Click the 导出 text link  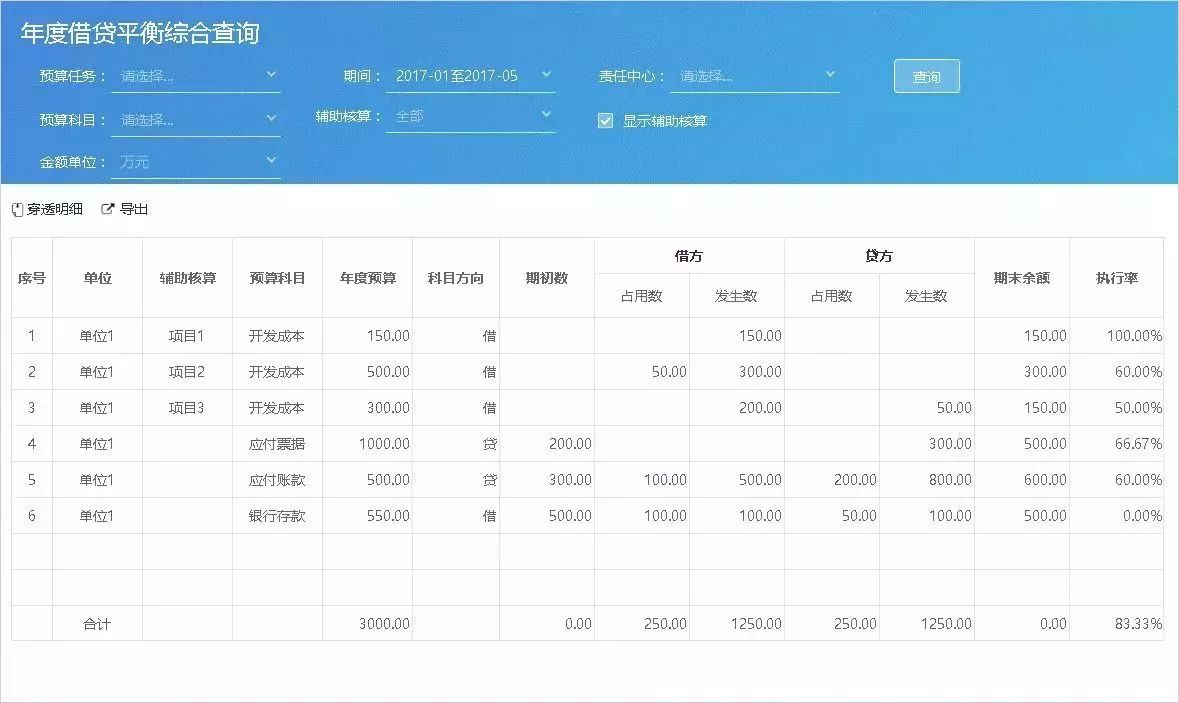(x=134, y=210)
